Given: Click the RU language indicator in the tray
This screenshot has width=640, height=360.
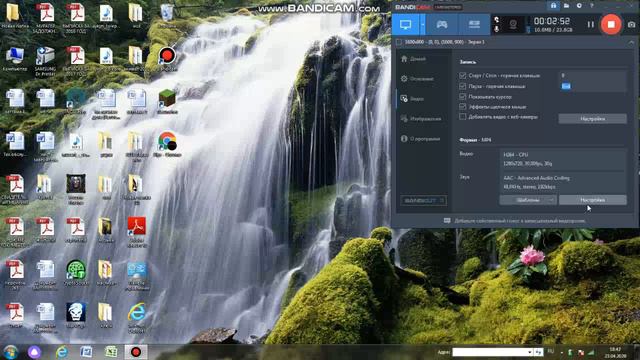Looking at the screenshot, I should (551, 351).
